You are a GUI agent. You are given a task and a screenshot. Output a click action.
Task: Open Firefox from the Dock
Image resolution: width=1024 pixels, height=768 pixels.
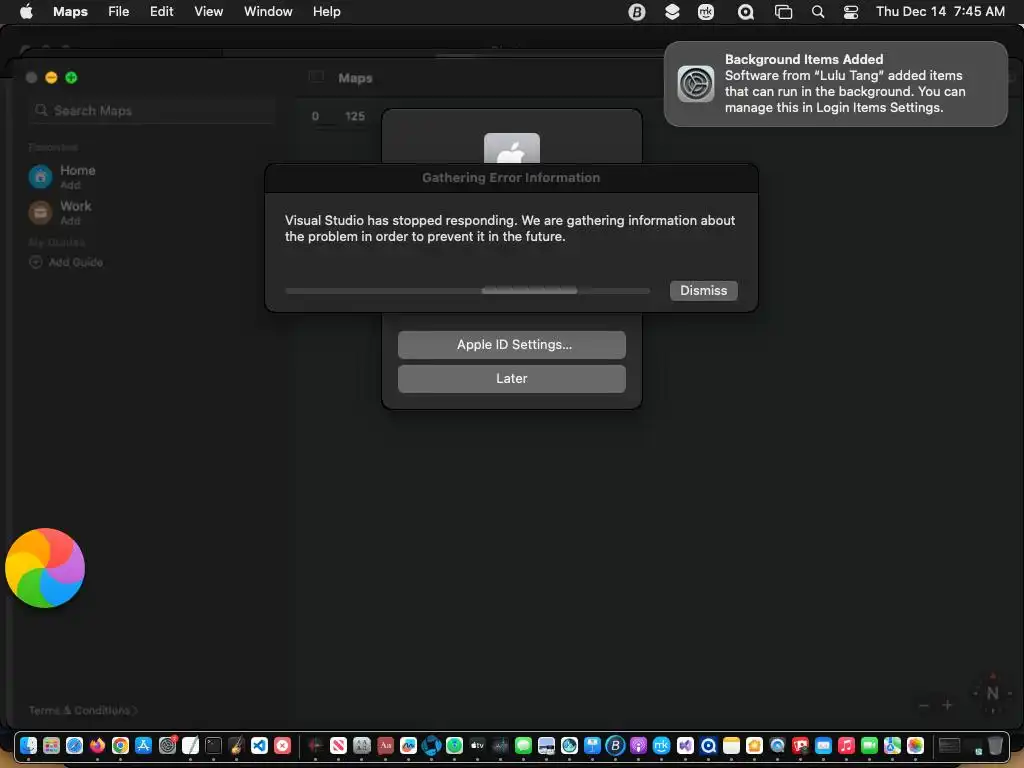click(x=97, y=745)
